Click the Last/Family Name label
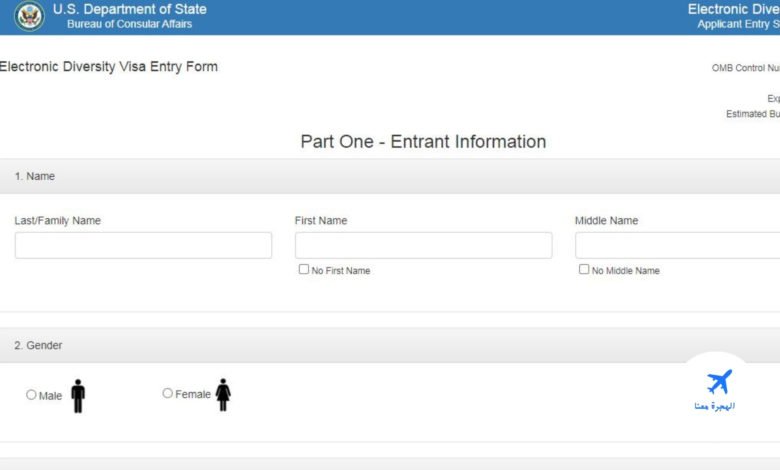Viewport: 780px width, 470px height. (x=58, y=220)
